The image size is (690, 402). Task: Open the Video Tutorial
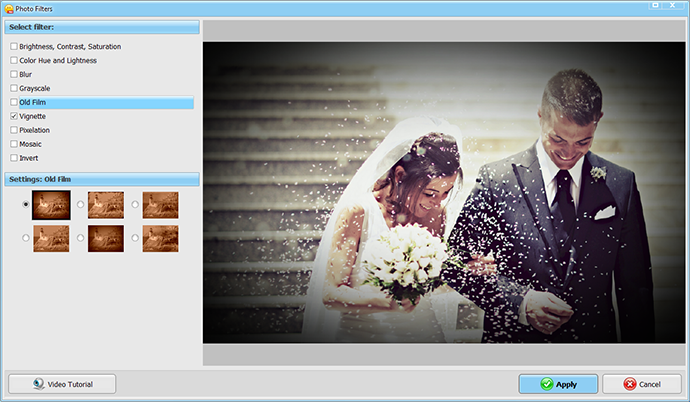(62, 384)
